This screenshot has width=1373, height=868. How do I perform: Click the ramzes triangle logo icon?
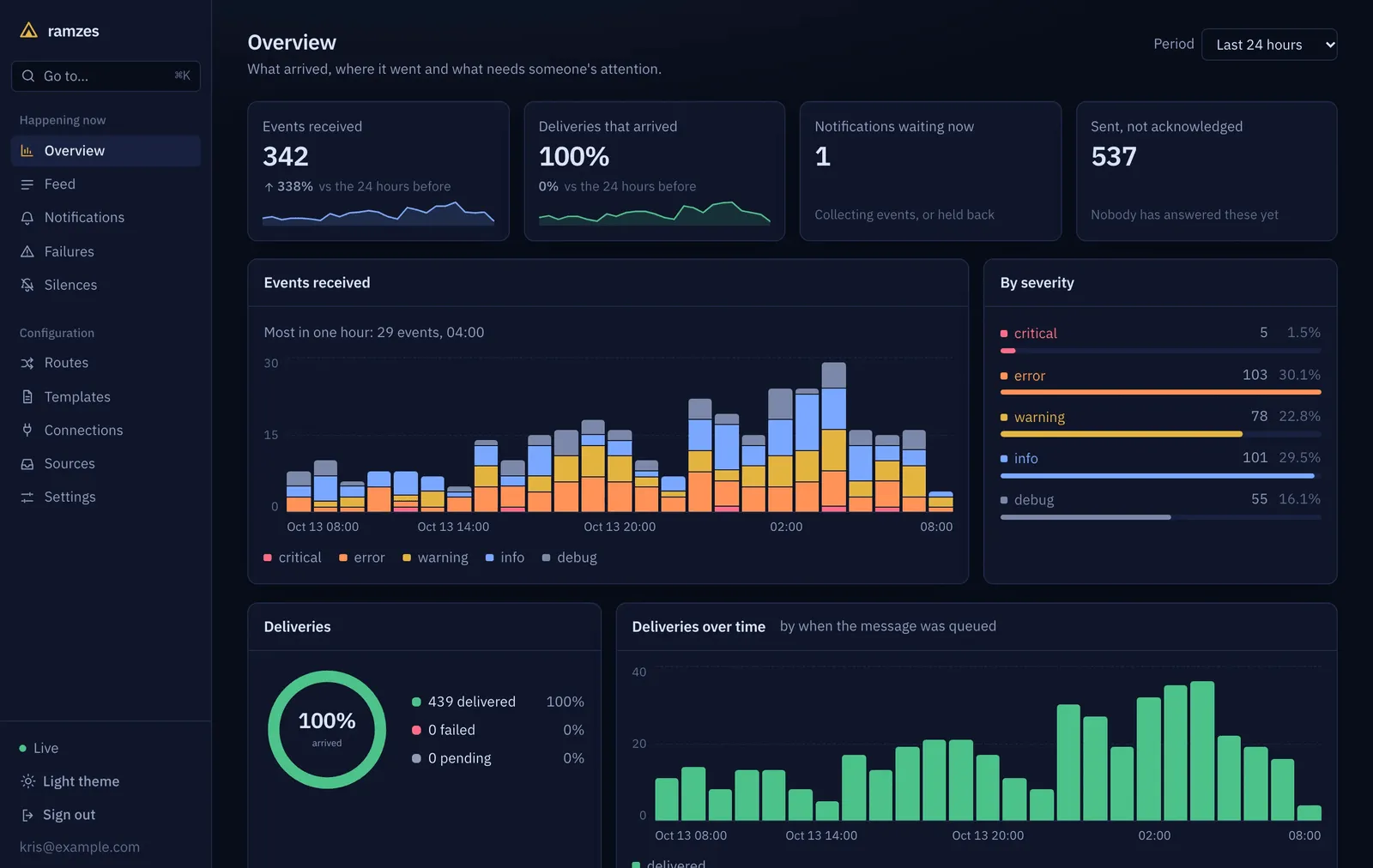coord(28,31)
